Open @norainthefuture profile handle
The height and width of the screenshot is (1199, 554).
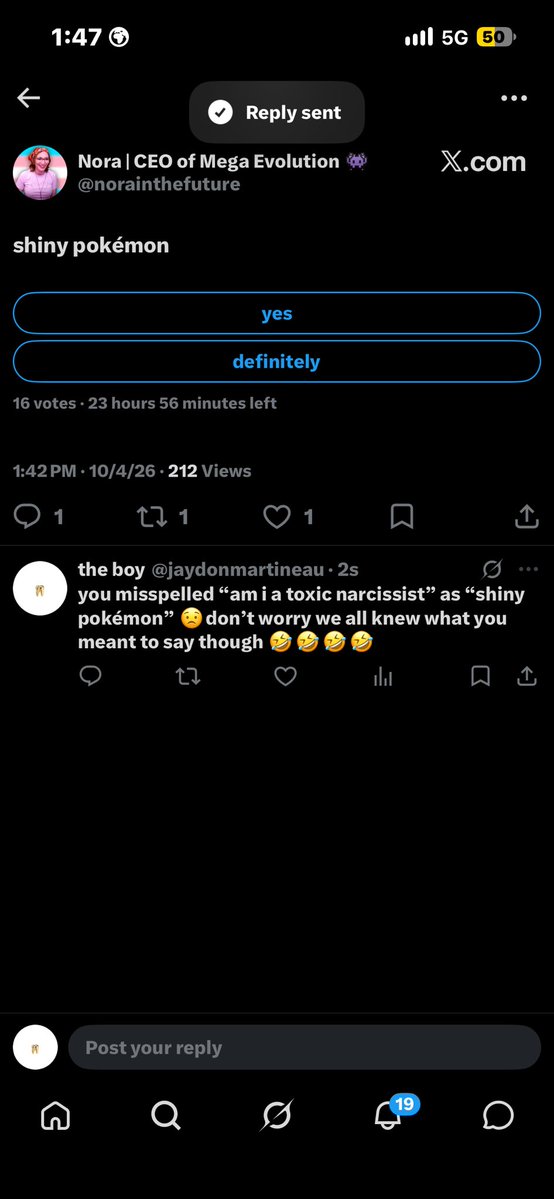pos(159,184)
